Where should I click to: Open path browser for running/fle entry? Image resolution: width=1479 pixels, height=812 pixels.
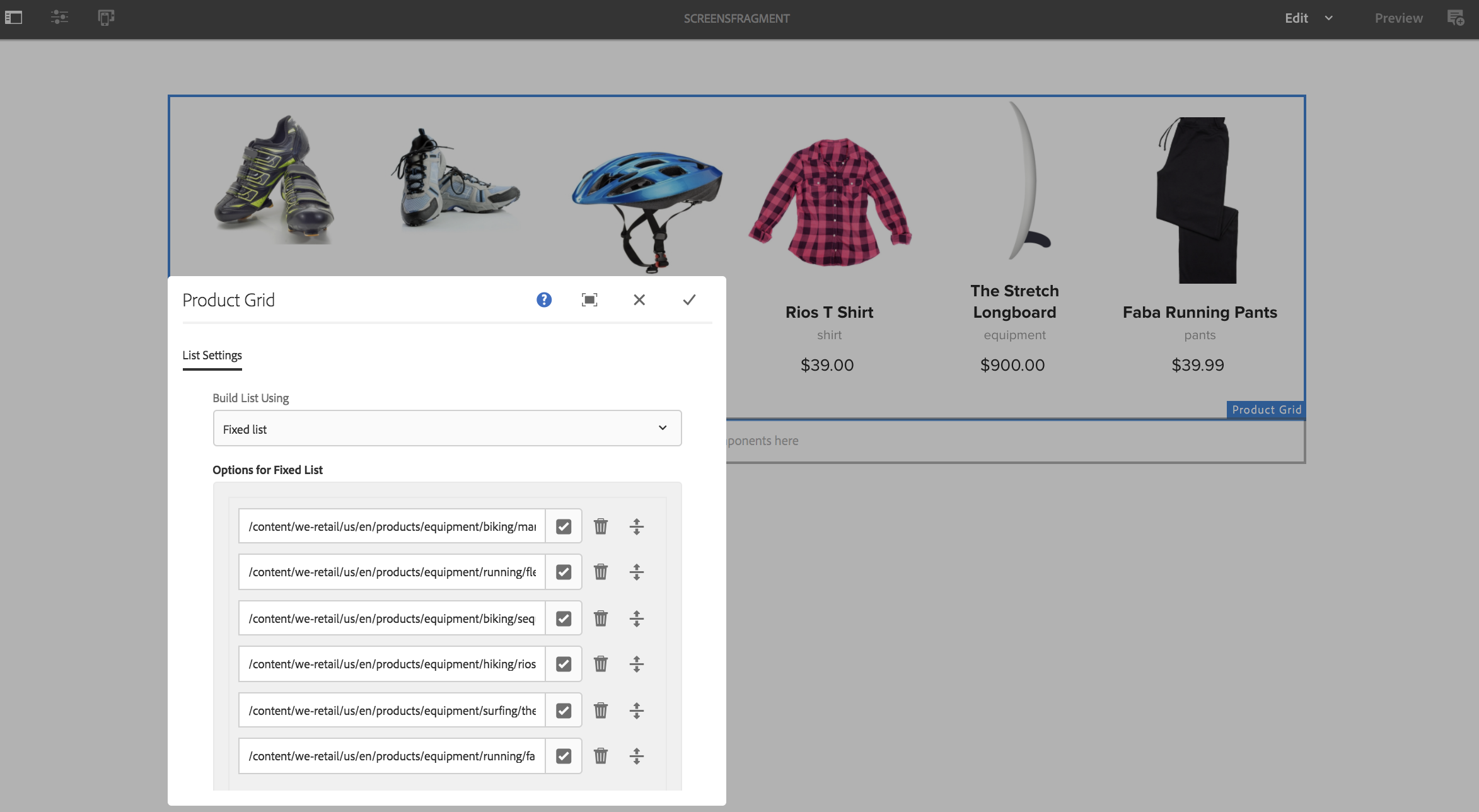[x=564, y=572]
